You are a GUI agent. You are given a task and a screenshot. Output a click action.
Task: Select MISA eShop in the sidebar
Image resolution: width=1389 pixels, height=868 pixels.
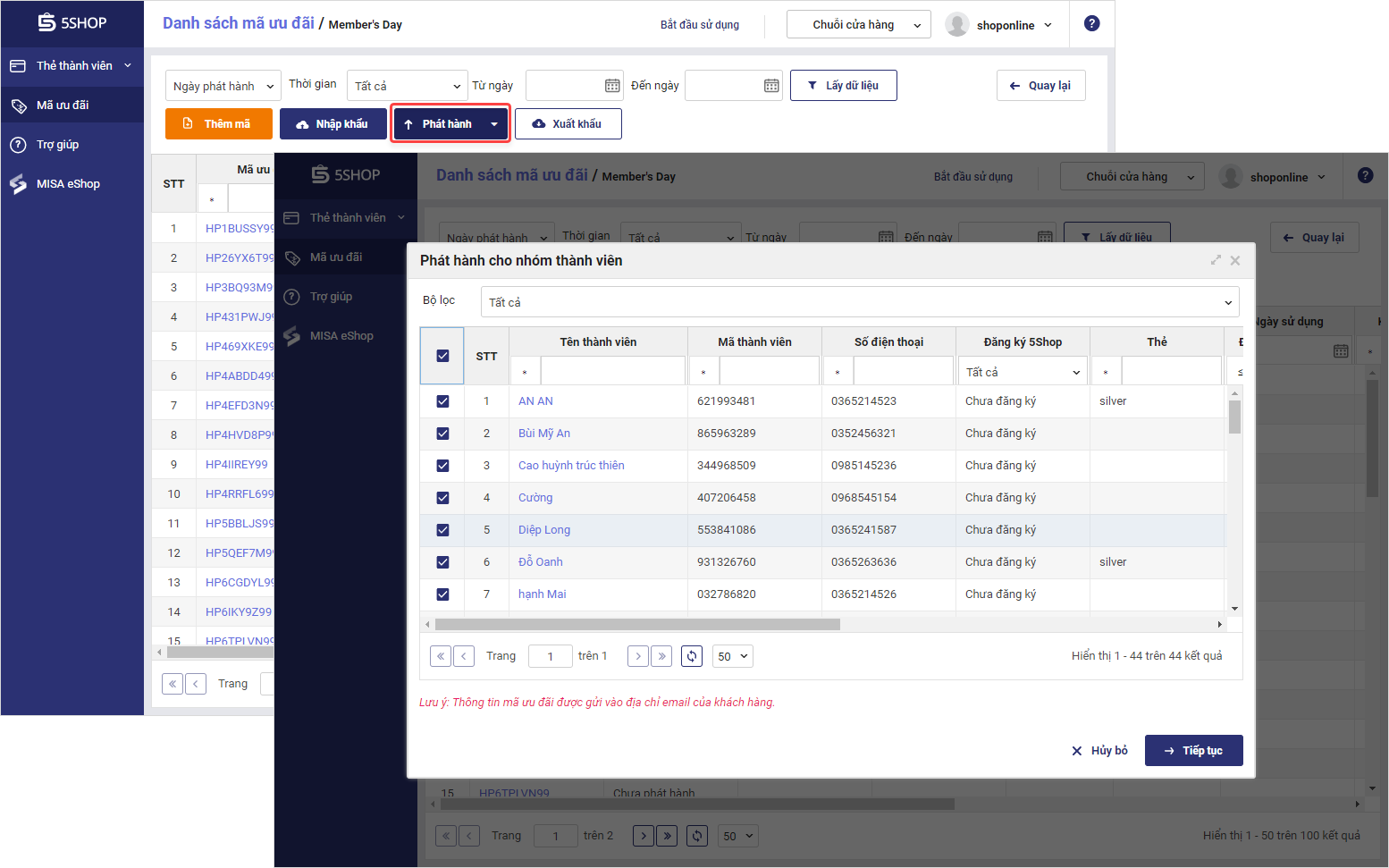pyautogui.click(x=68, y=184)
